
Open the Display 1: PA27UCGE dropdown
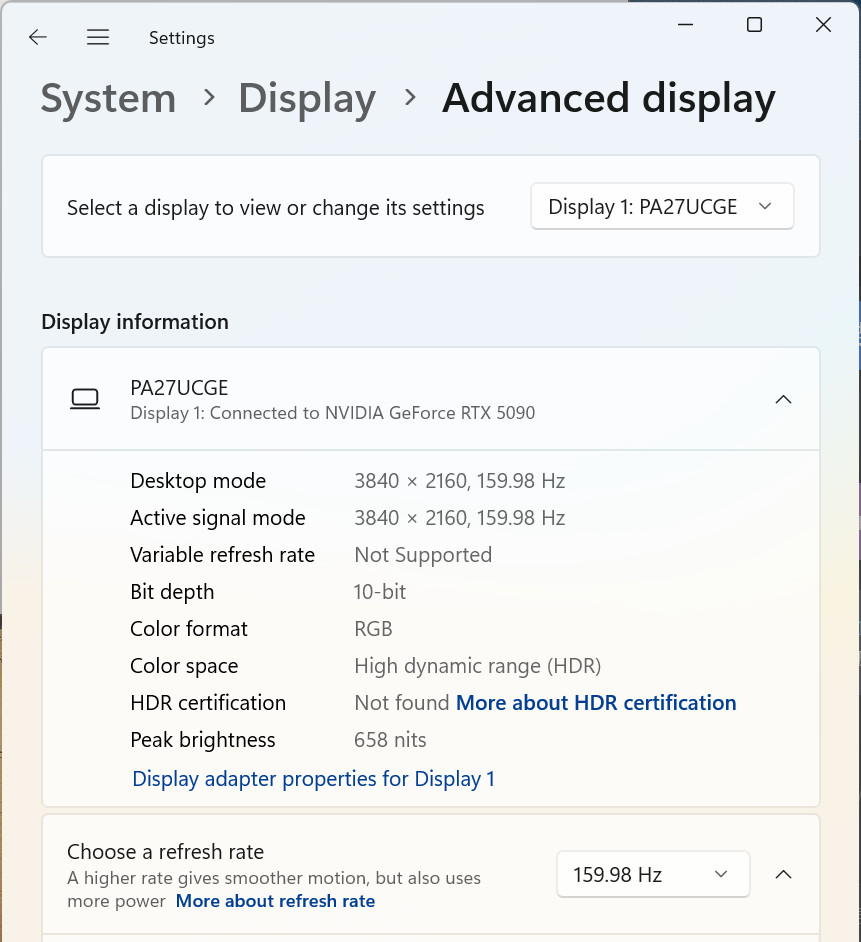click(x=662, y=207)
